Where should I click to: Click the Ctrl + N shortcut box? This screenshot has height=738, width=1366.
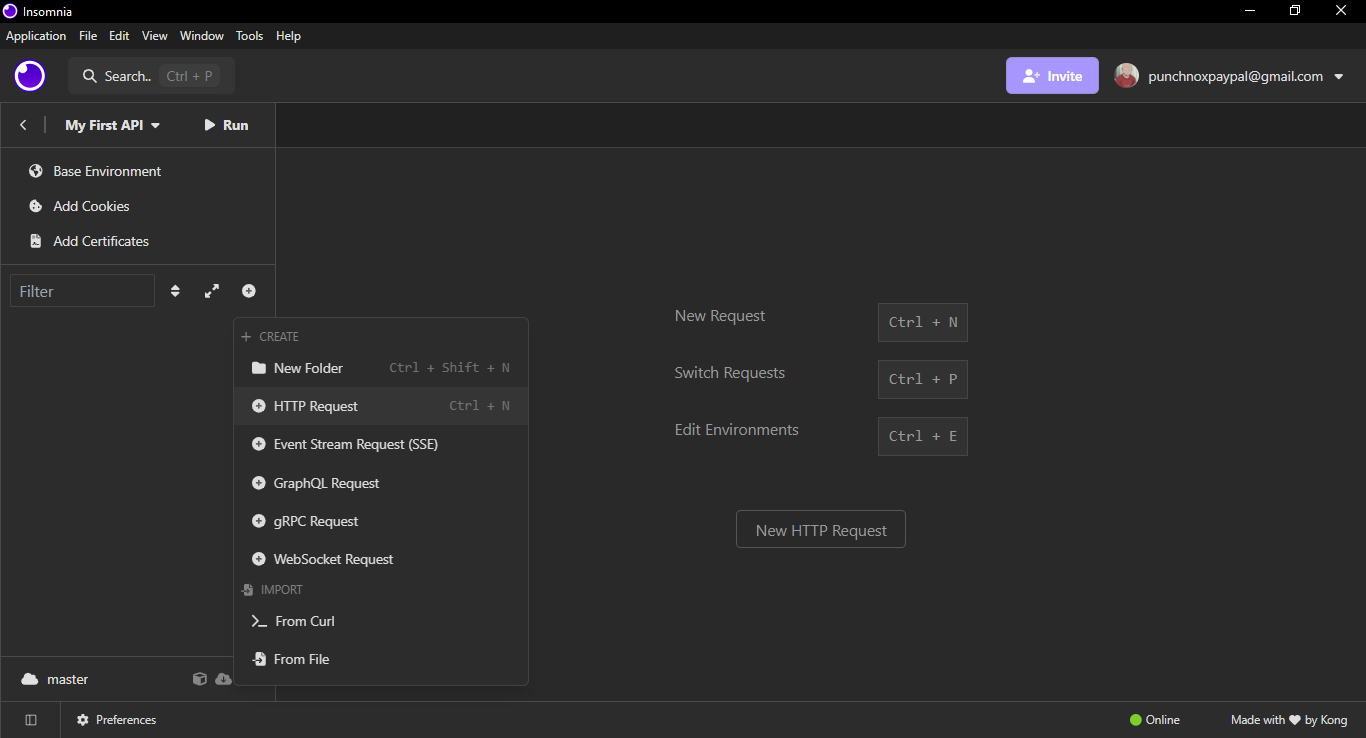coord(923,322)
